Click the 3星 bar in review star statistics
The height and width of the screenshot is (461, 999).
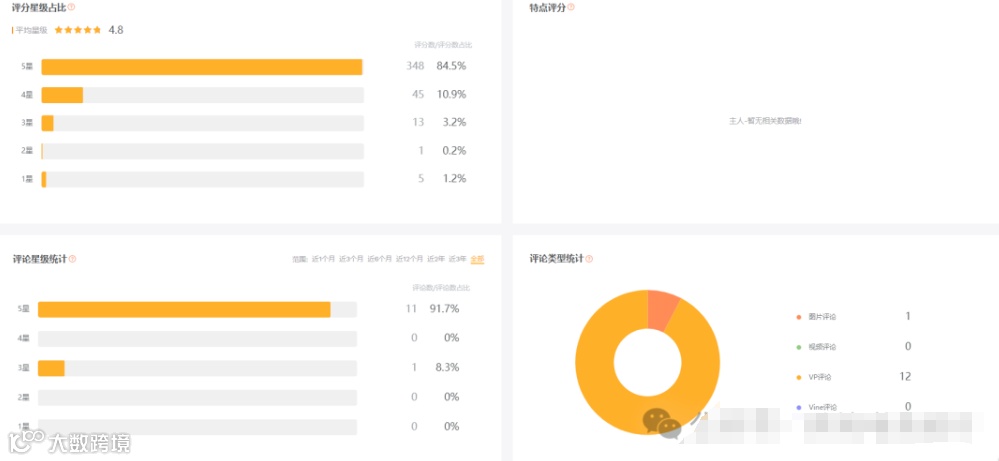coord(51,368)
